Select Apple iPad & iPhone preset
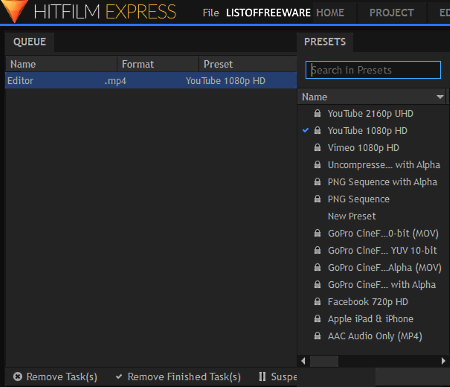This screenshot has height=387, width=450. (371, 319)
